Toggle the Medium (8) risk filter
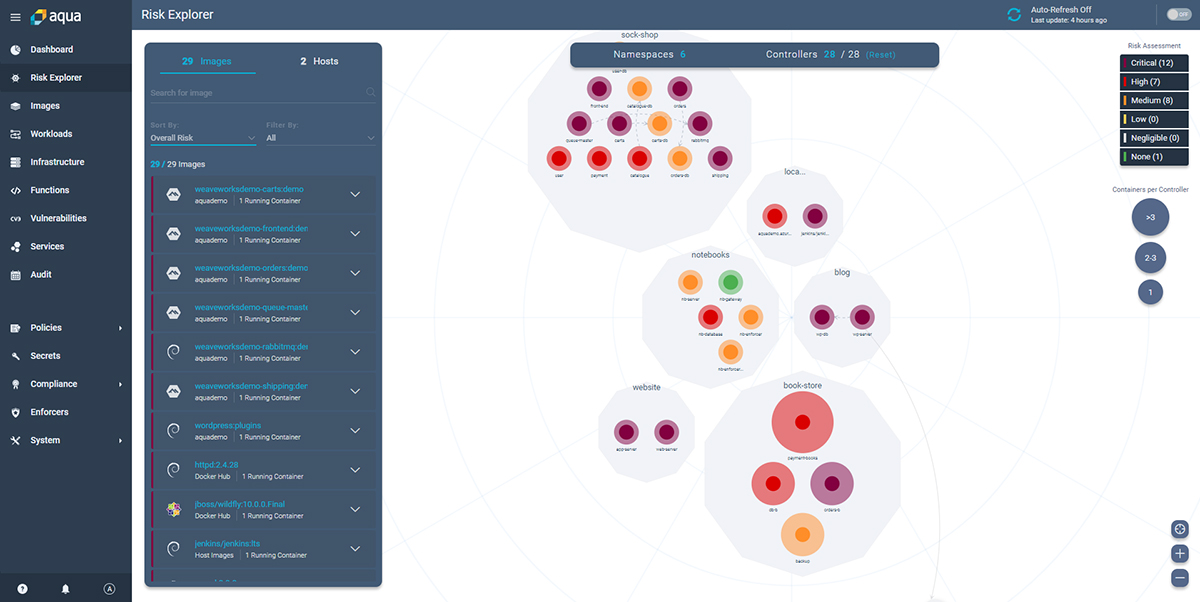The height and width of the screenshot is (602, 1200). [1154, 101]
